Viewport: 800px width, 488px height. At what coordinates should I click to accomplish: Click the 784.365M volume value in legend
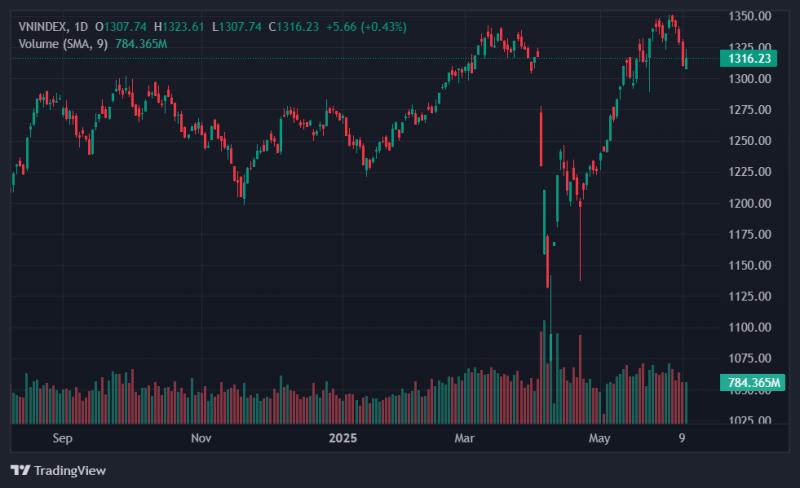tap(141, 44)
